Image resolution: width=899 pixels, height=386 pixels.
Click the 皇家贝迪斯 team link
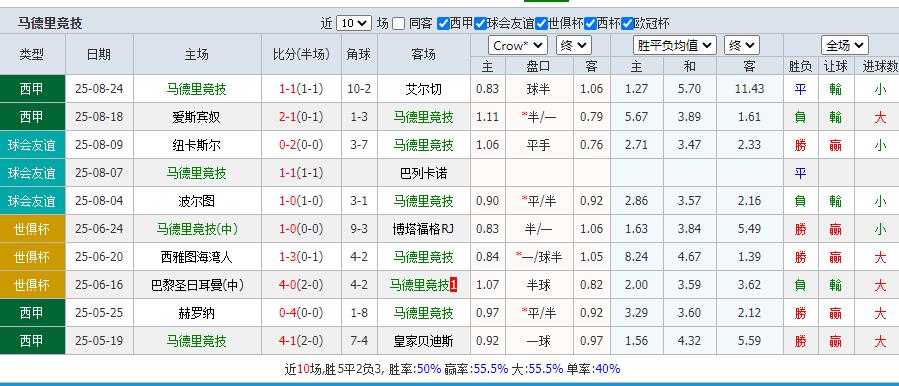(x=424, y=341)
